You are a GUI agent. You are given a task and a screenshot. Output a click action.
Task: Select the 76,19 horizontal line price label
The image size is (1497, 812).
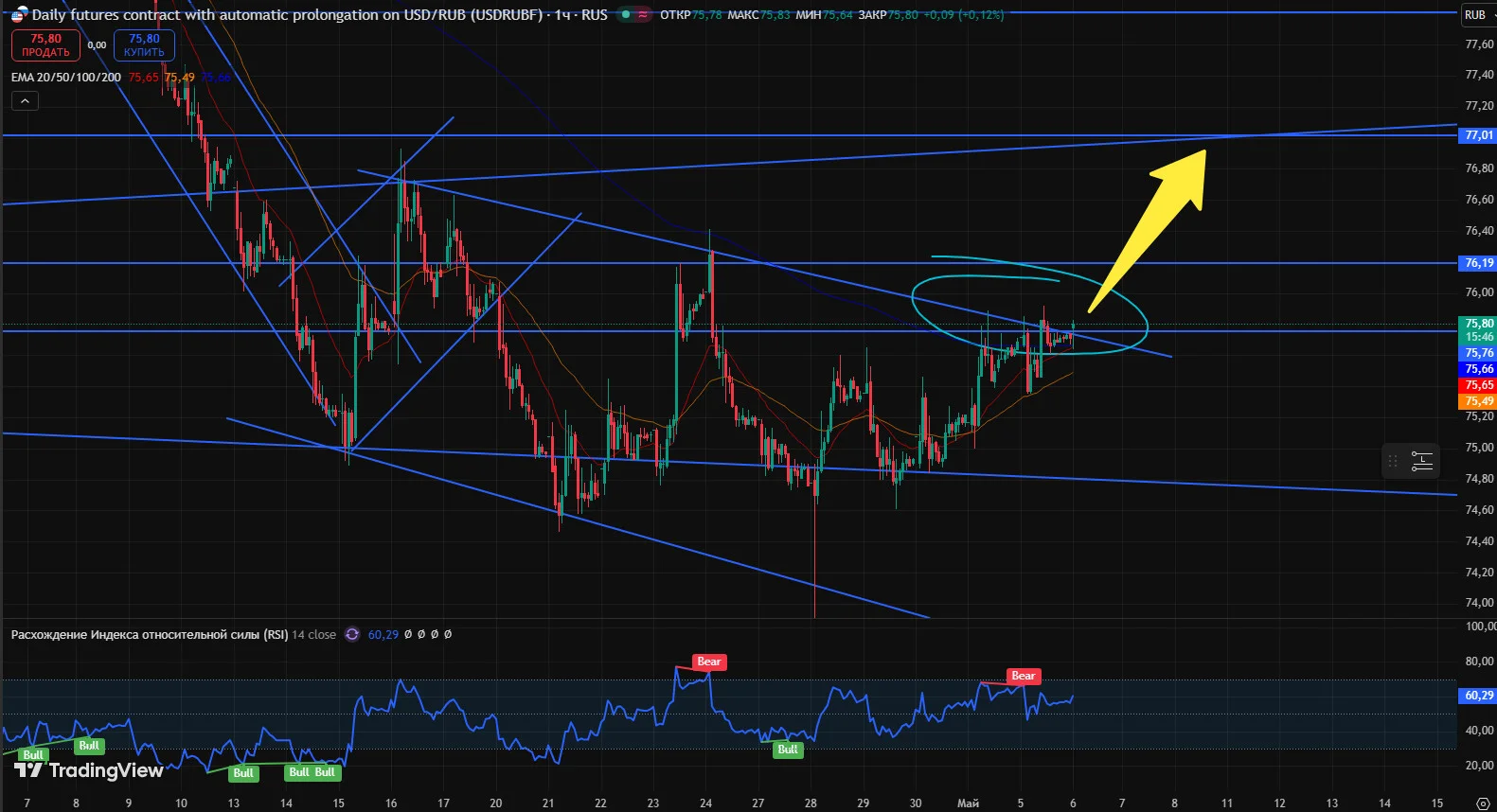(1478, 263)
